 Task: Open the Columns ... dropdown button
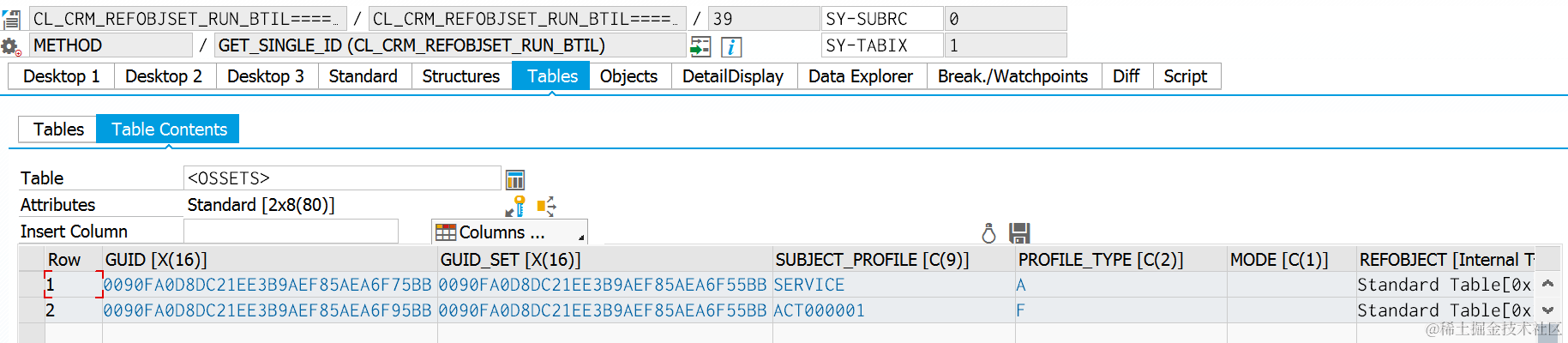(x=509, y=232)
